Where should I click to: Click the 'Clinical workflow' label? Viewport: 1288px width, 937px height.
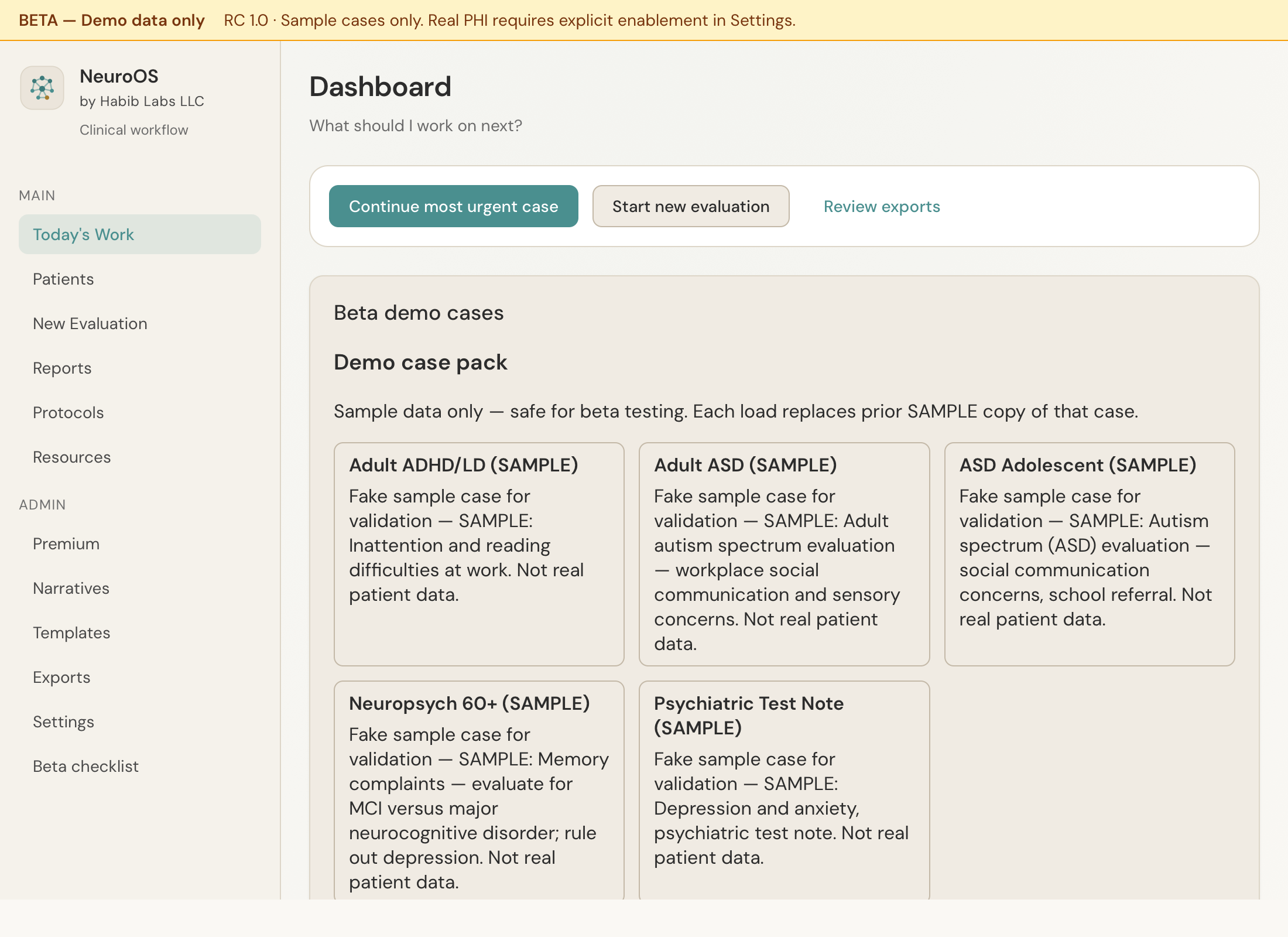click(134, 130)
